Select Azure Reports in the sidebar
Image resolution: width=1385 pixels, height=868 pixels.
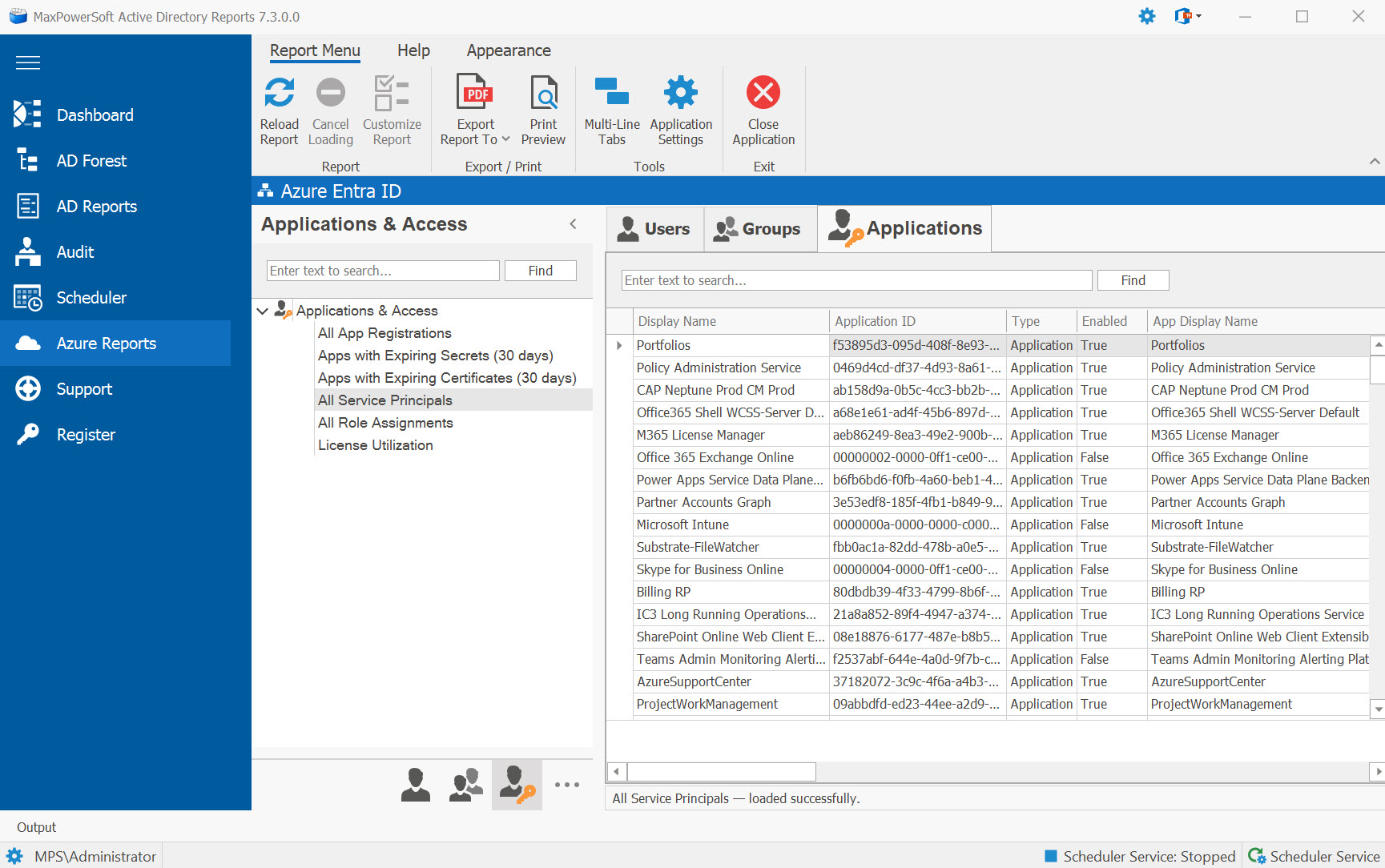coord(106,343)
